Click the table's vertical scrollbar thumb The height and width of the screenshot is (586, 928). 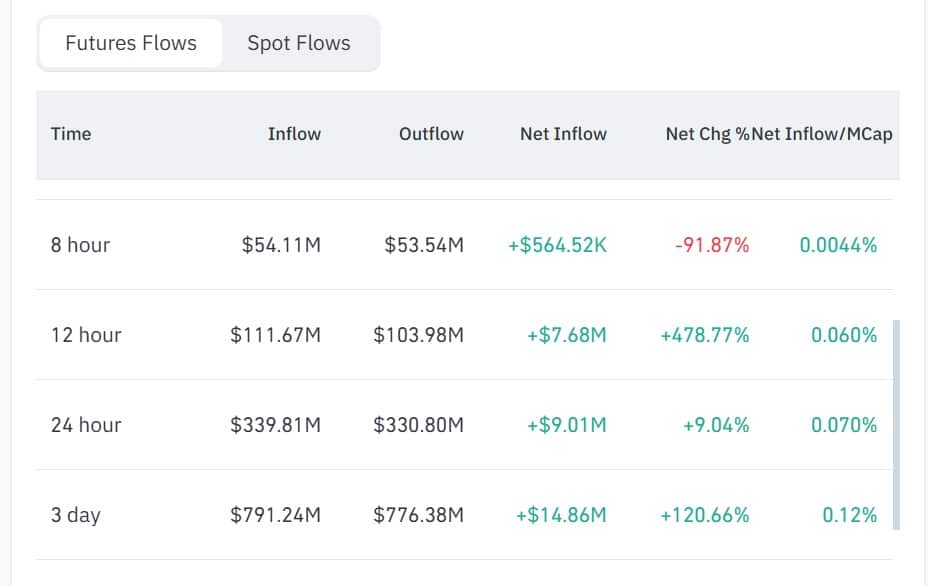point(896,425)
